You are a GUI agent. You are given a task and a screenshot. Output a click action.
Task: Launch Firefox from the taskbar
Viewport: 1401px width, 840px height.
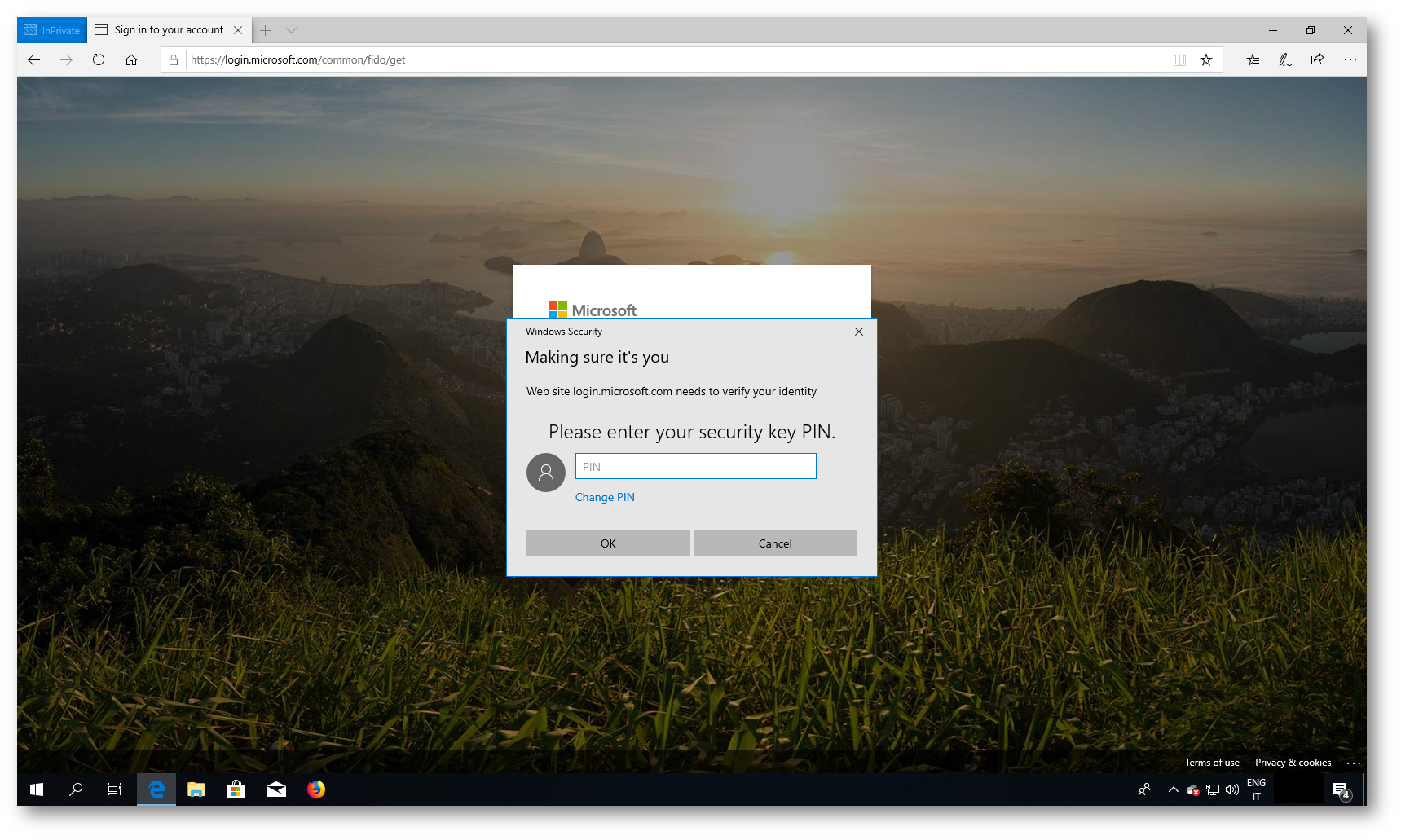pos(316,789)
